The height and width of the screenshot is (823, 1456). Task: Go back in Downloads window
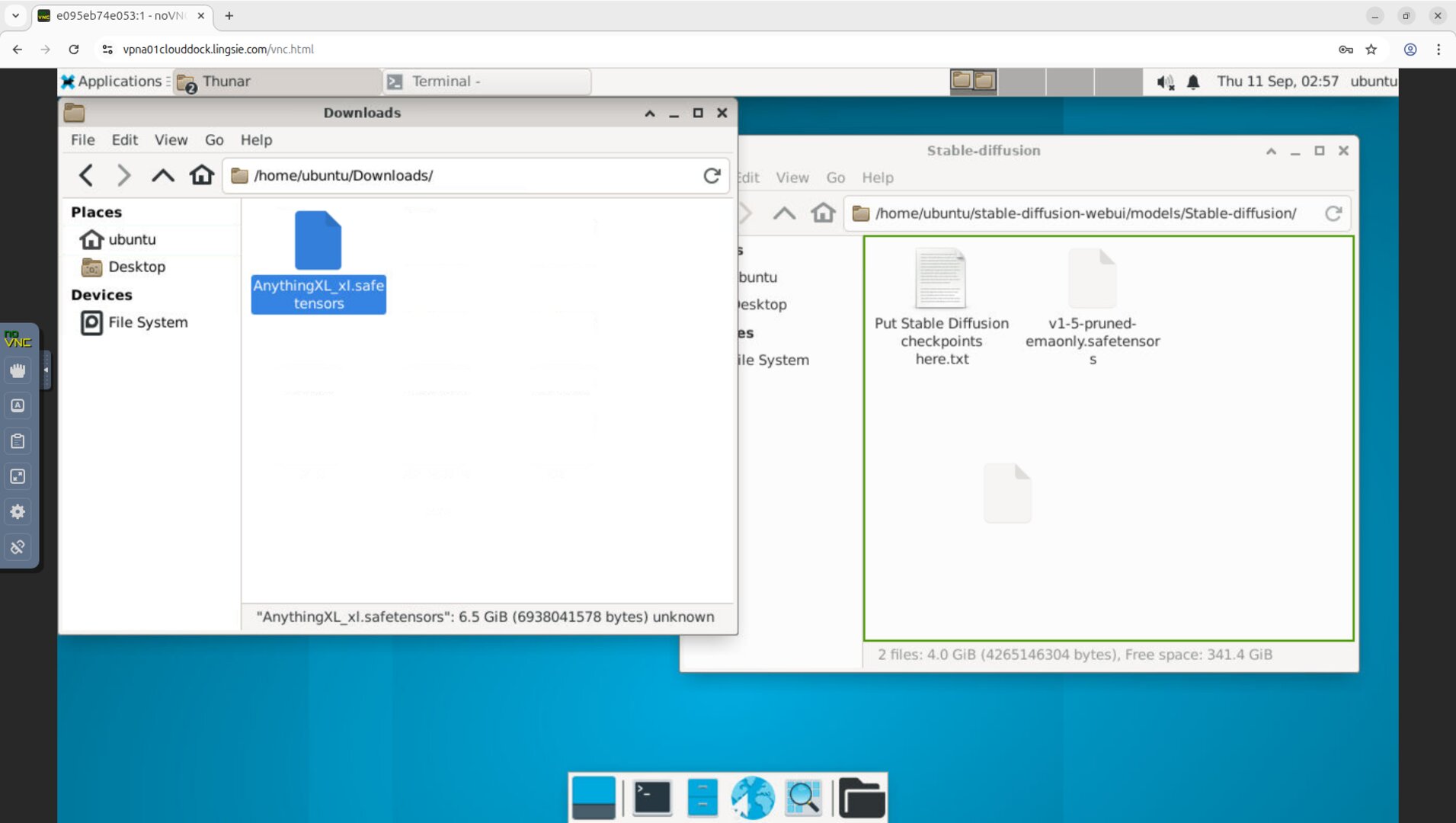pos(86,175)
